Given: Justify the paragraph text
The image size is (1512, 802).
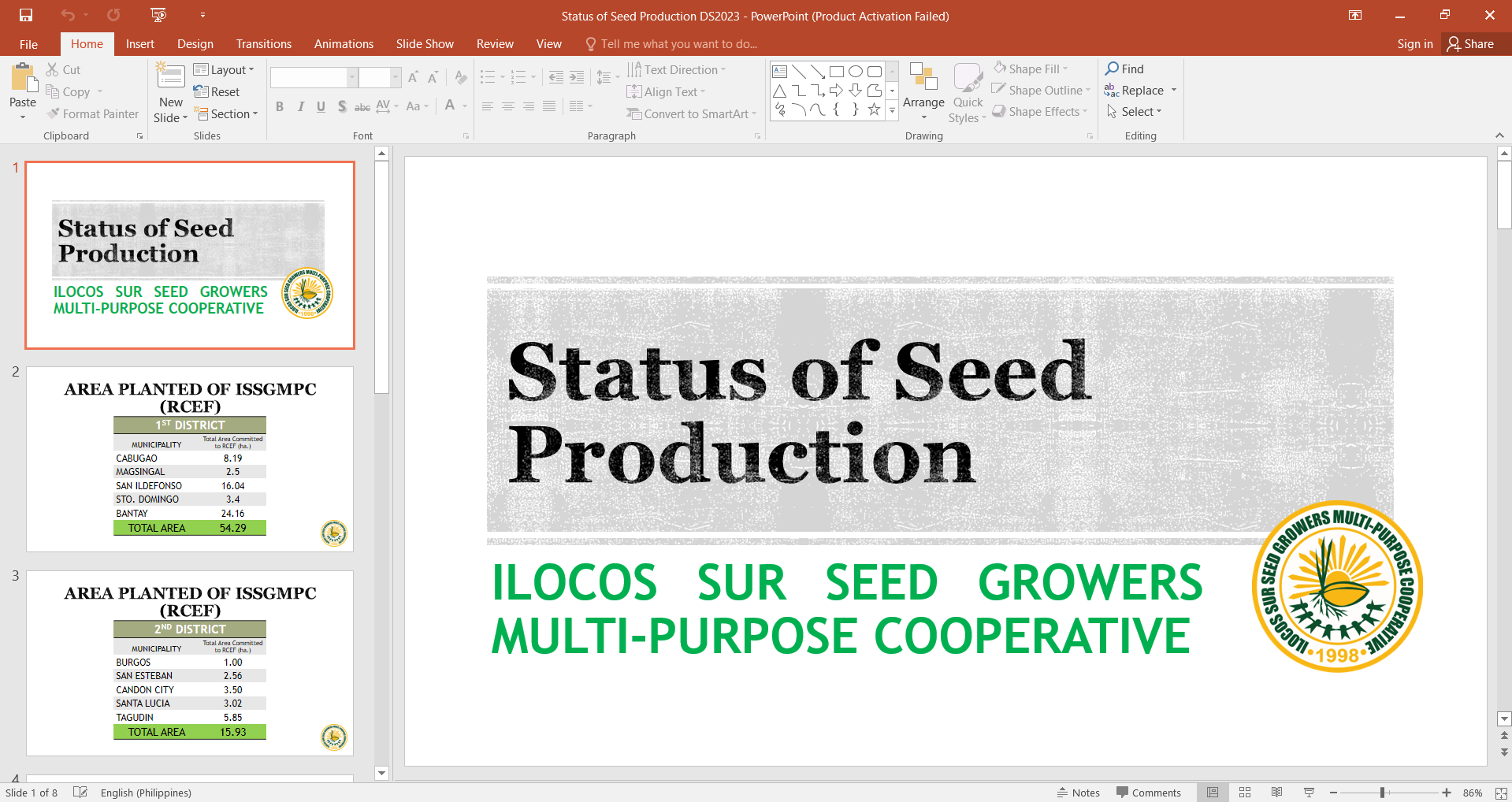Looking at the screenshot, I should [x=549, y=106].
